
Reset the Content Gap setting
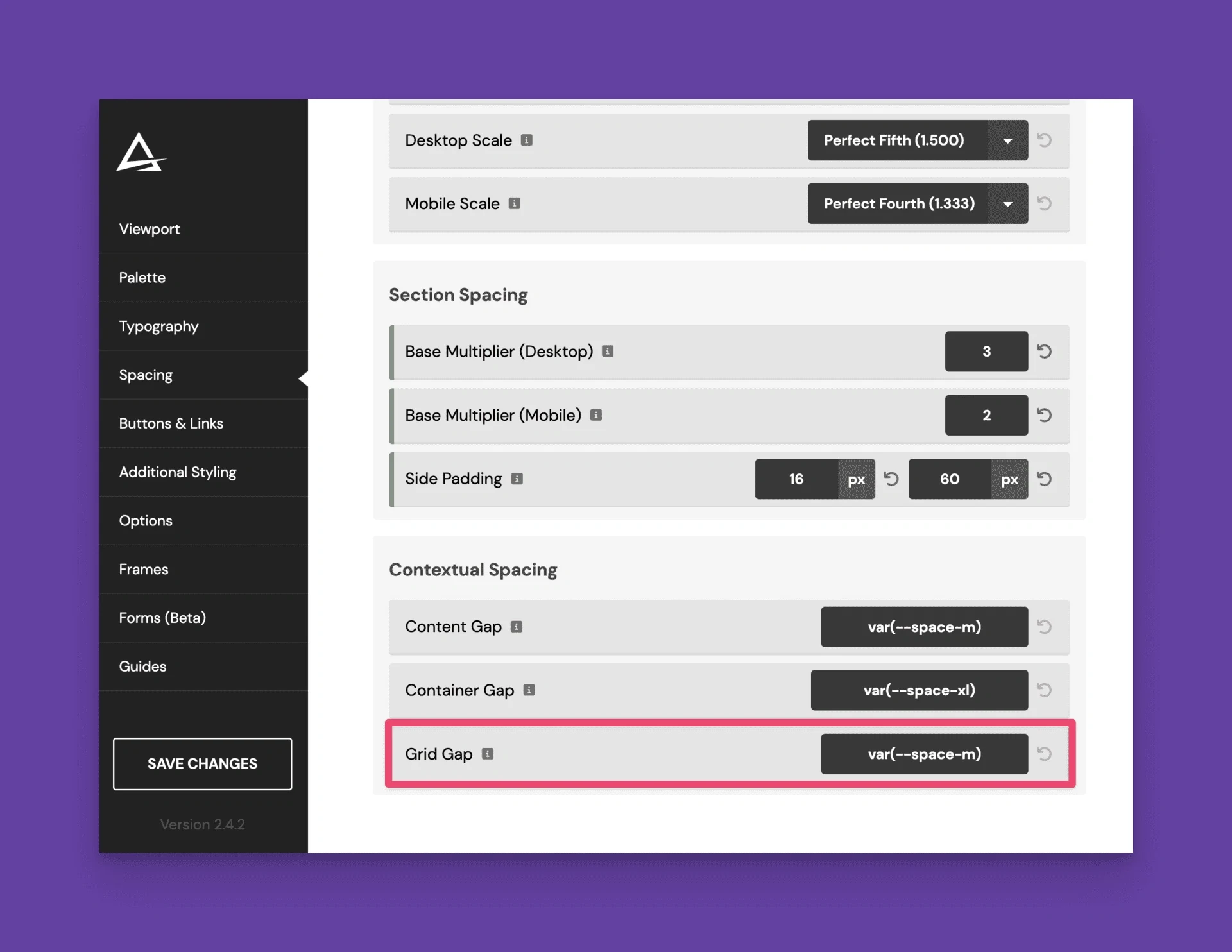click(1044, 627)
